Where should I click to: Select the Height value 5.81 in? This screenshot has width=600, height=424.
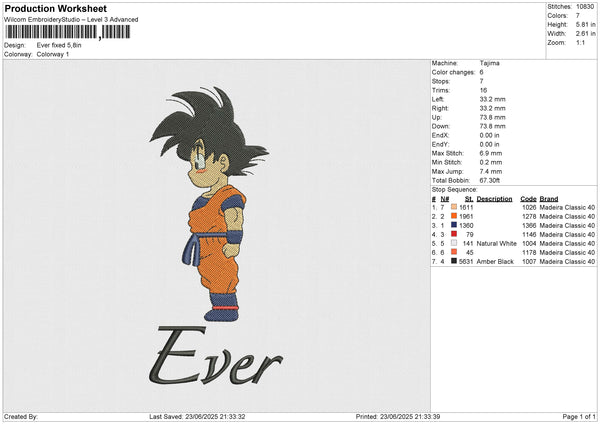(585, 24)
